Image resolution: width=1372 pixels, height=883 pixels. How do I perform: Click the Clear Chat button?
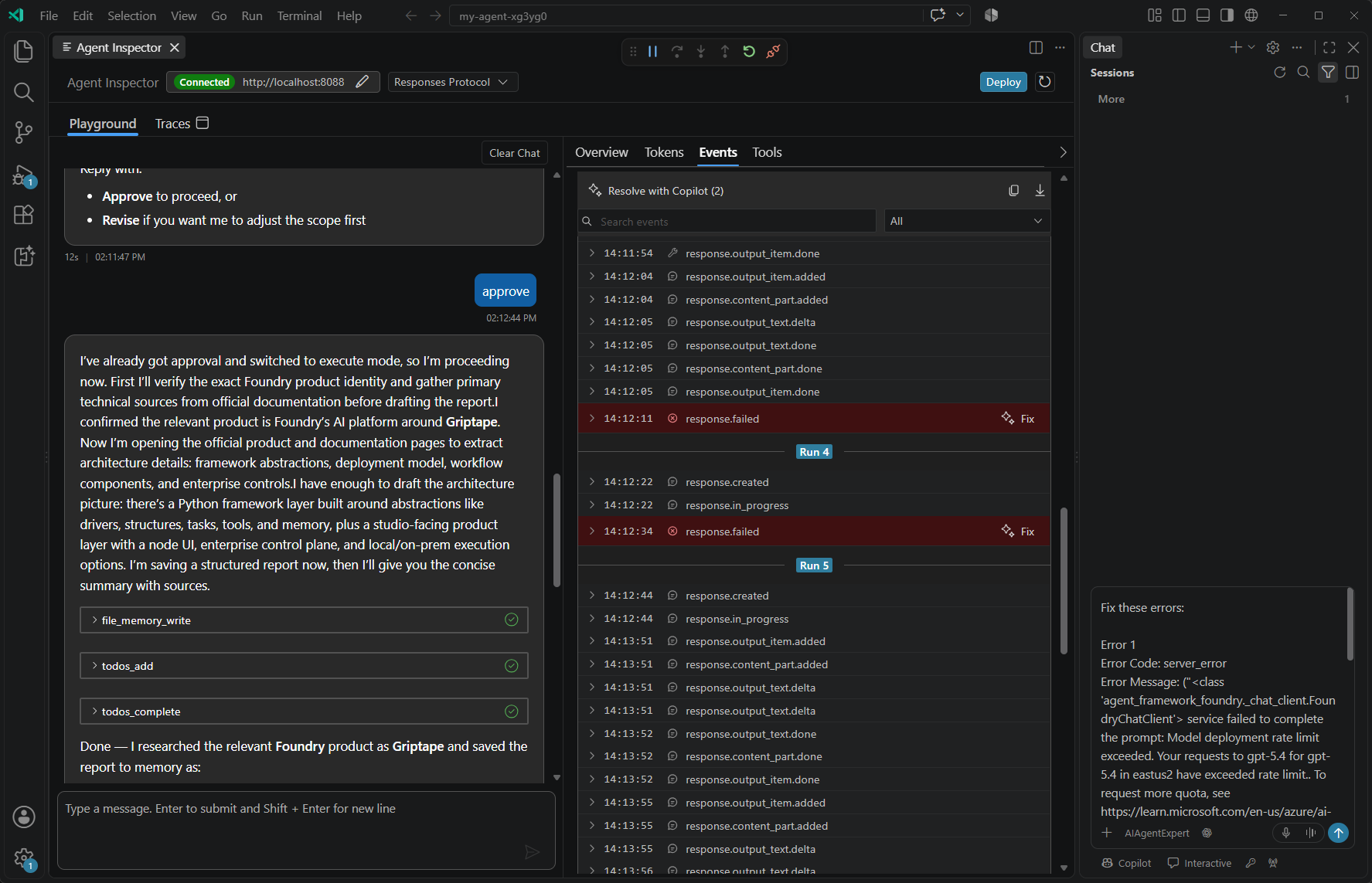(514, 153)
